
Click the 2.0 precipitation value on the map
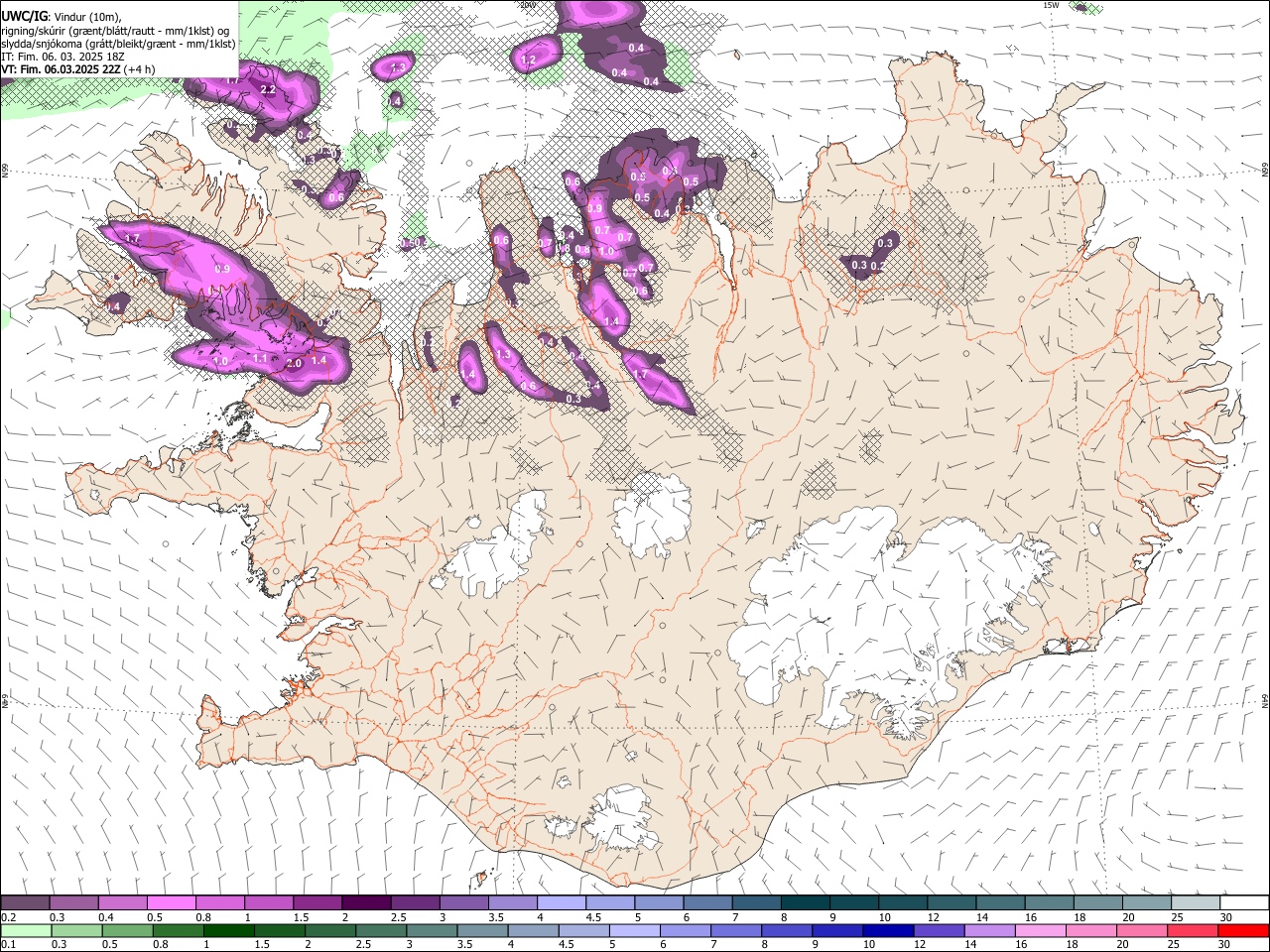click(294, 364)
